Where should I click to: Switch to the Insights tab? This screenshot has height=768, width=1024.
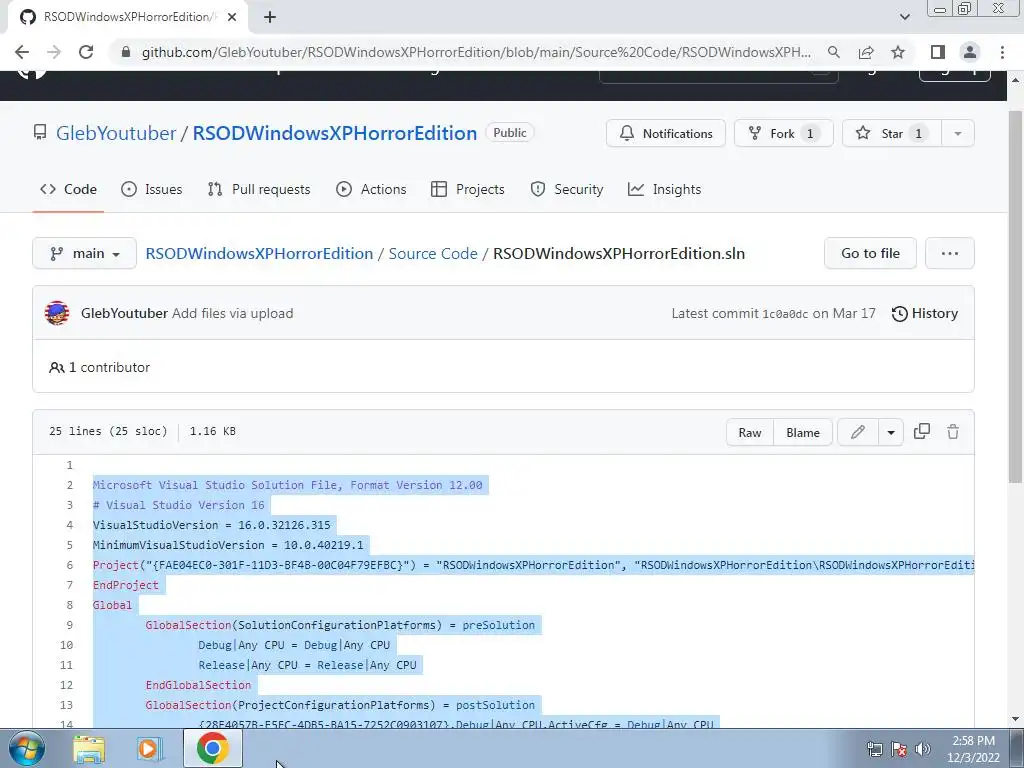pos(664,189)
